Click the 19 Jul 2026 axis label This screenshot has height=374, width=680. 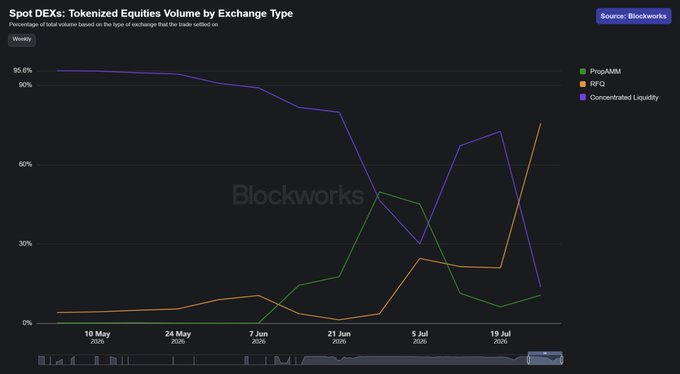500,337
